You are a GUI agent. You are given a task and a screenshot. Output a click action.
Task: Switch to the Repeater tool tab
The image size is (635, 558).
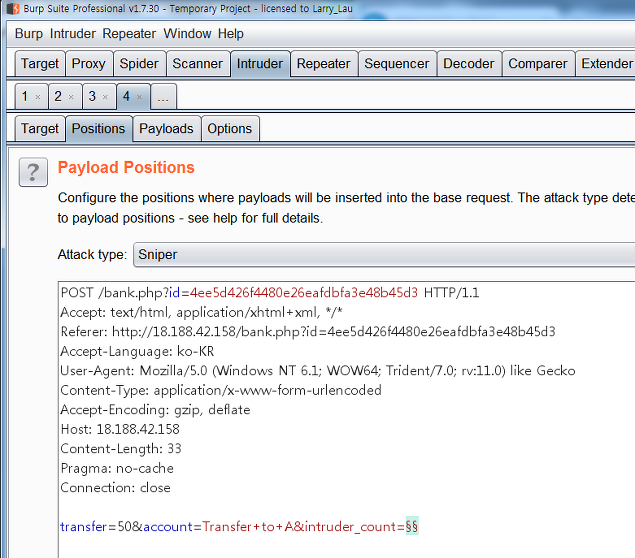(324, 64)
